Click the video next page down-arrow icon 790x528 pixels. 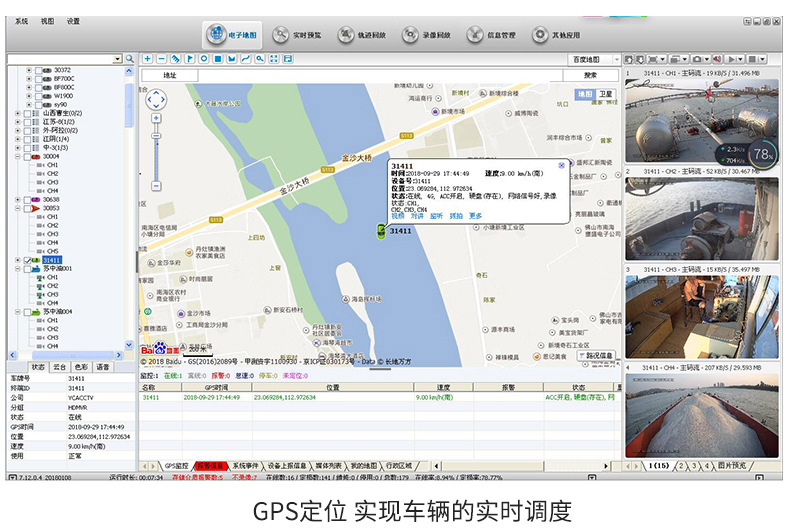[x=639, y=59]
